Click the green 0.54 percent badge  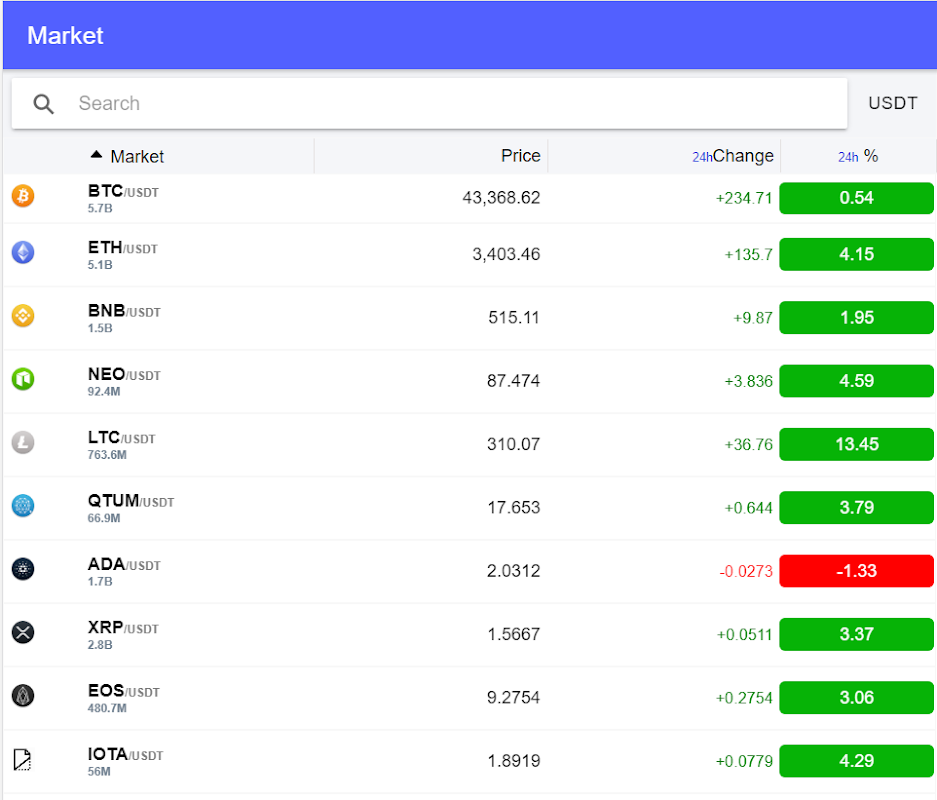(x=856, y=198)
